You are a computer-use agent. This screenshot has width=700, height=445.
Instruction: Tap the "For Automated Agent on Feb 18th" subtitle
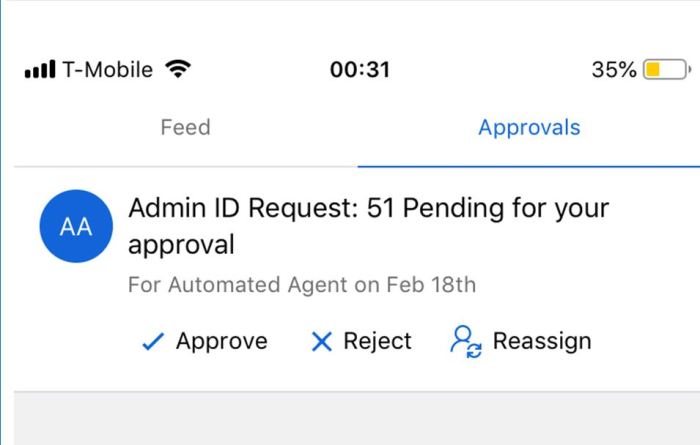point(301,285)
